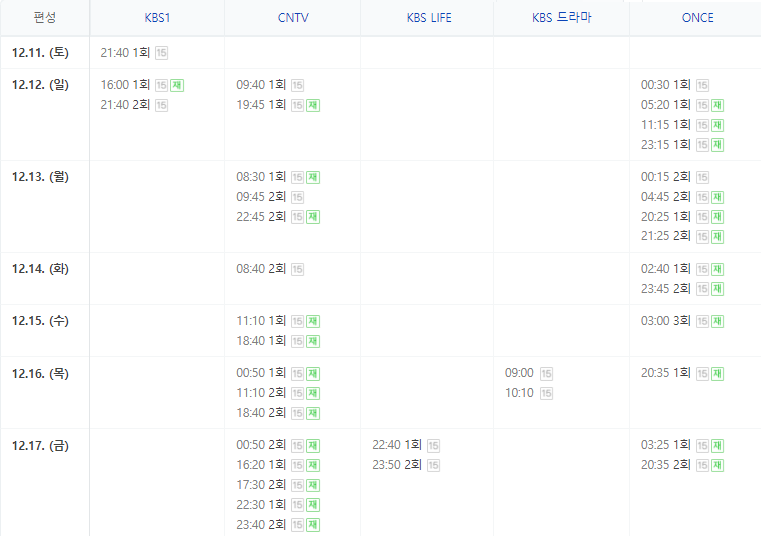Click the 15 badge beside CNTV 09:45 2회

[x=298, y=197]
